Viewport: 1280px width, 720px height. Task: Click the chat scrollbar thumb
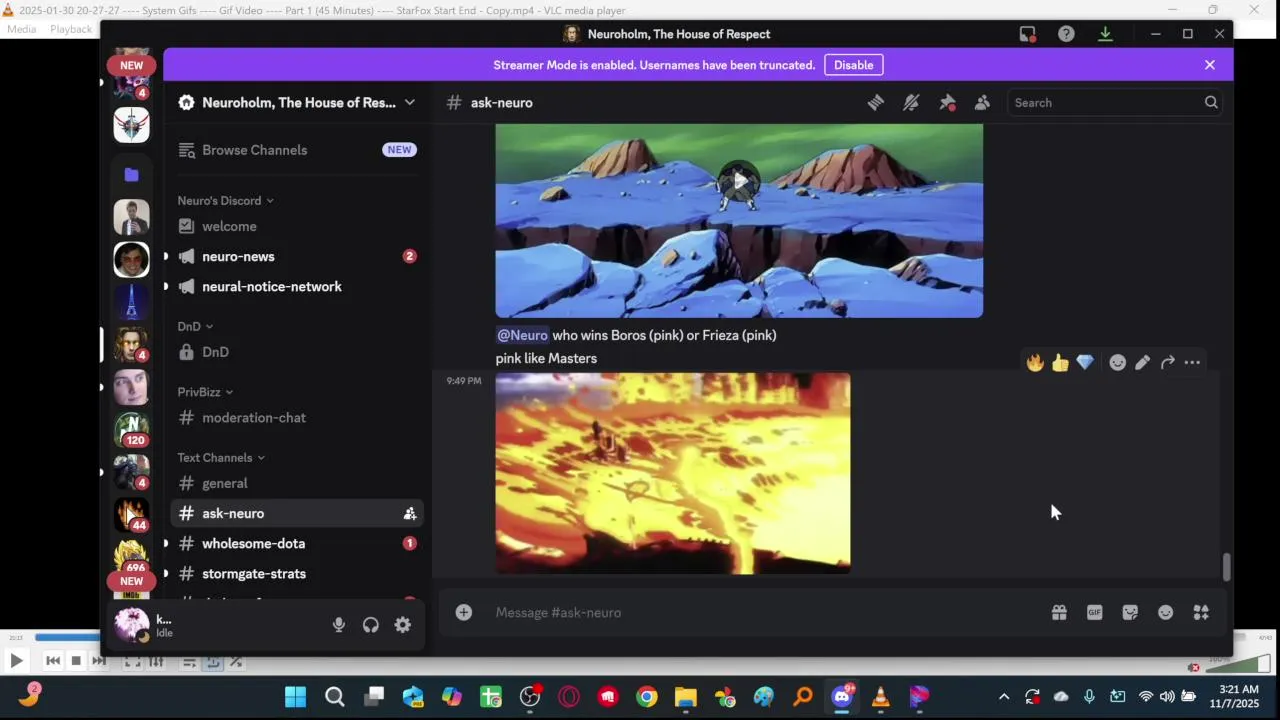point(1227,567)
